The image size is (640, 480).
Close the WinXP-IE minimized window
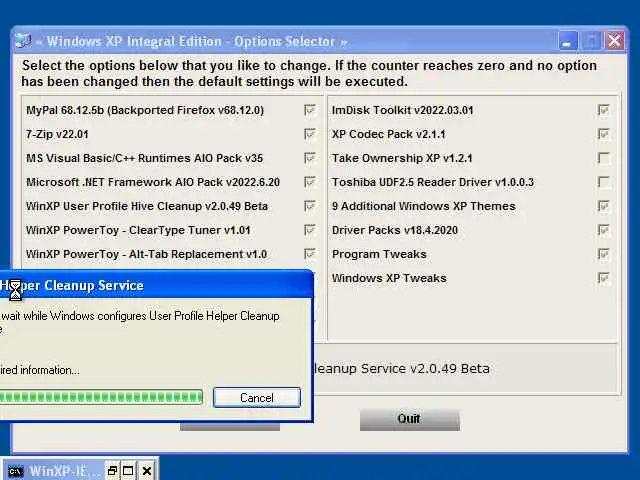click(147, 471)
